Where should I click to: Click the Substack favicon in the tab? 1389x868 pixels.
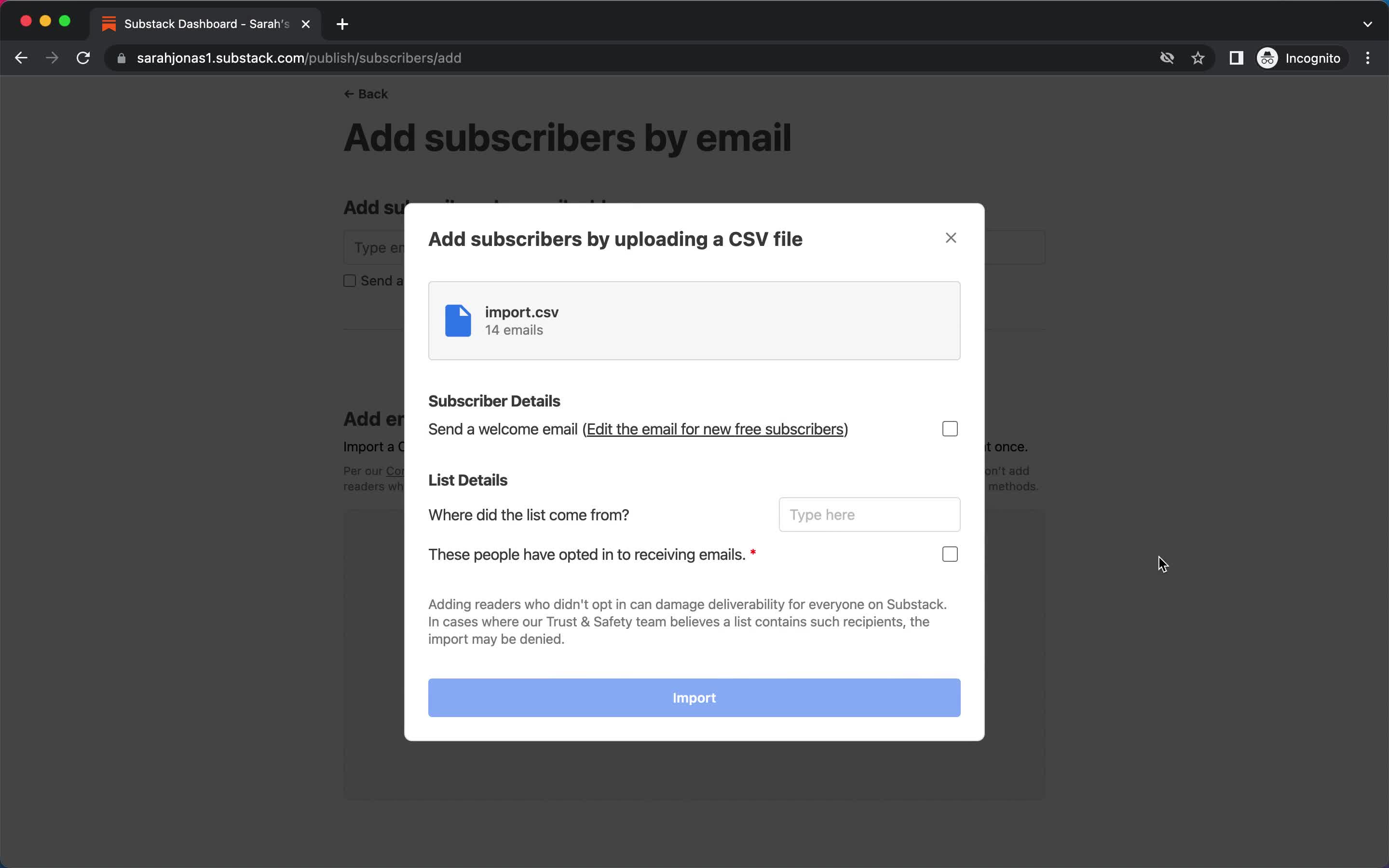coord(109,24)
